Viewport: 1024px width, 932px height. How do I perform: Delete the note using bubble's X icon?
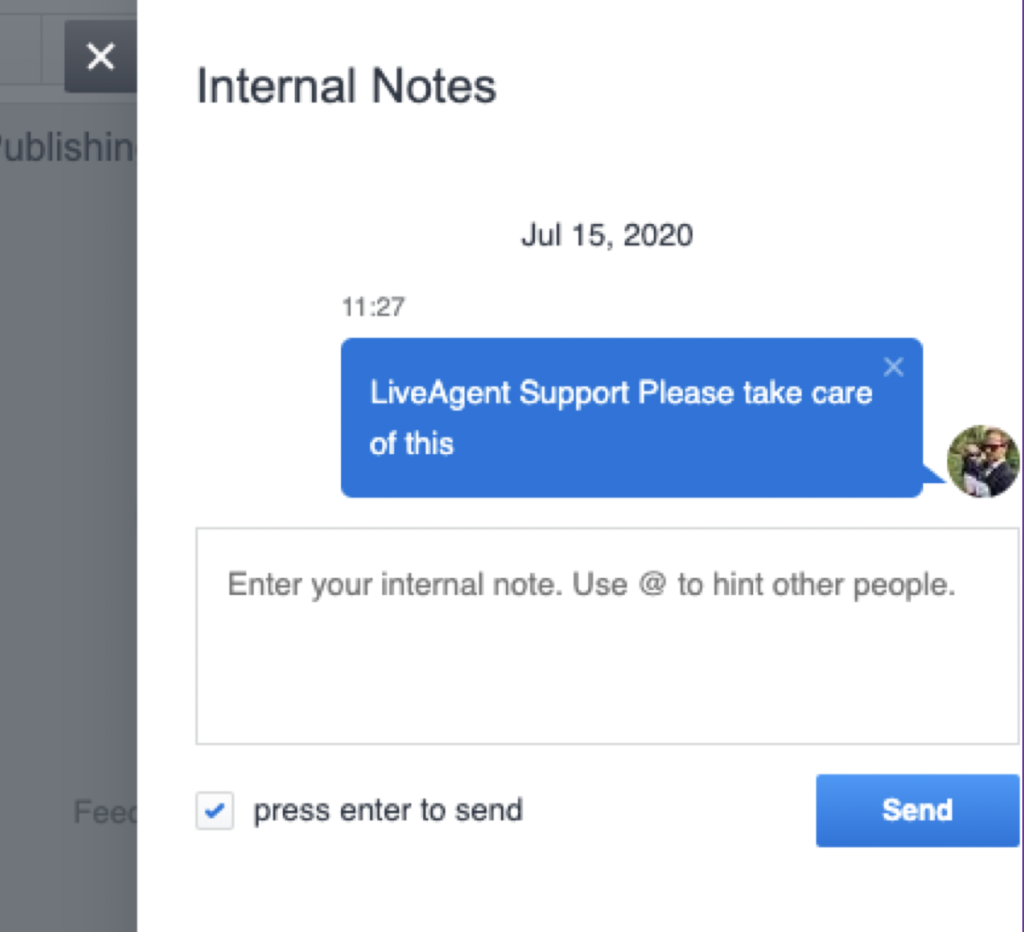coord(893,367)
